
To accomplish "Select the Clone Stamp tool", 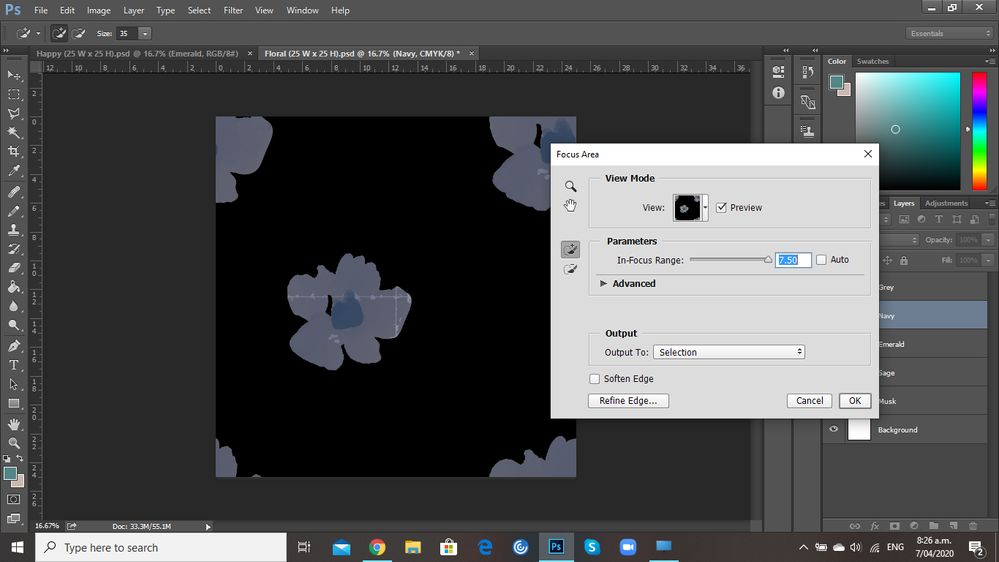I will click(13, 229).
